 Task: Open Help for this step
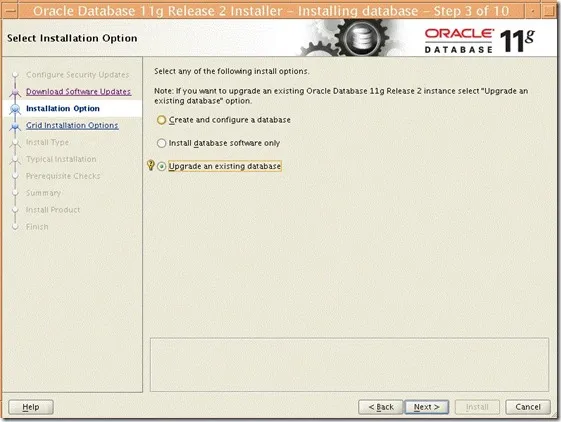point(31,407)
